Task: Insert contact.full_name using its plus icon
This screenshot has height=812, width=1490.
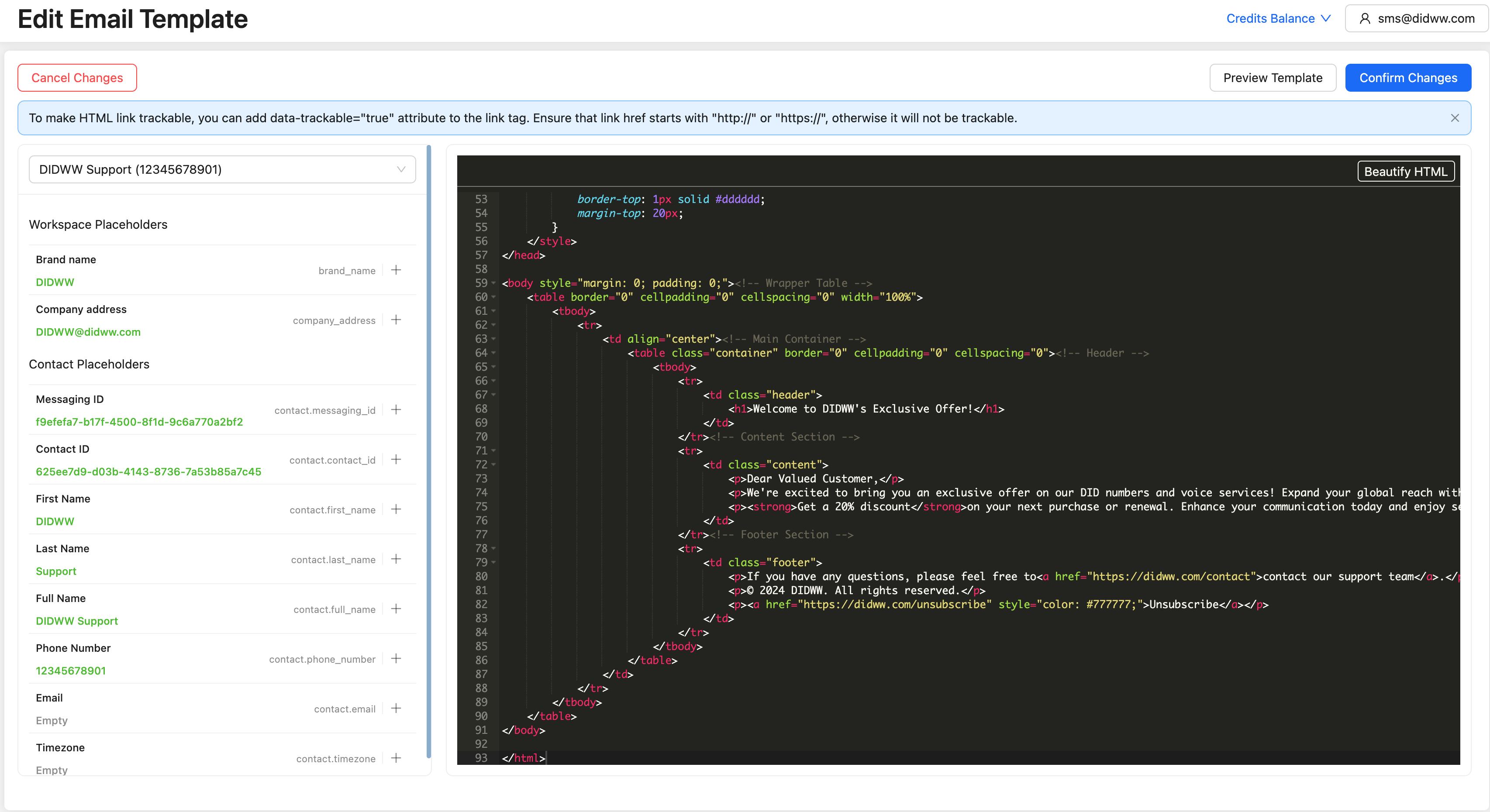Action: tap(396, 609)
